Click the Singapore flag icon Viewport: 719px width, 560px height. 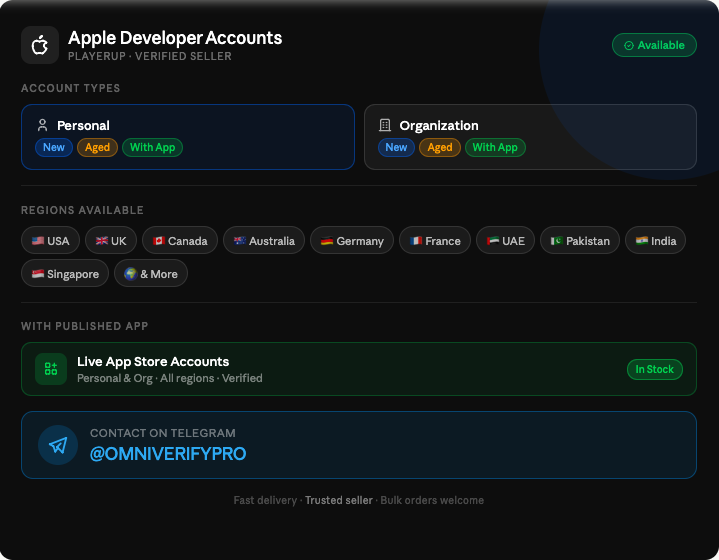click(38, 274)
